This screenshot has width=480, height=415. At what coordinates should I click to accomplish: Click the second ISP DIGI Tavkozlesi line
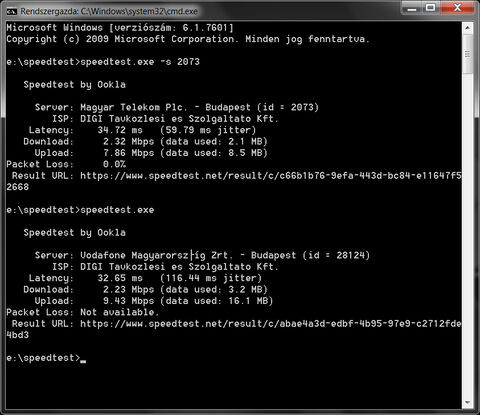coord(165,267)
